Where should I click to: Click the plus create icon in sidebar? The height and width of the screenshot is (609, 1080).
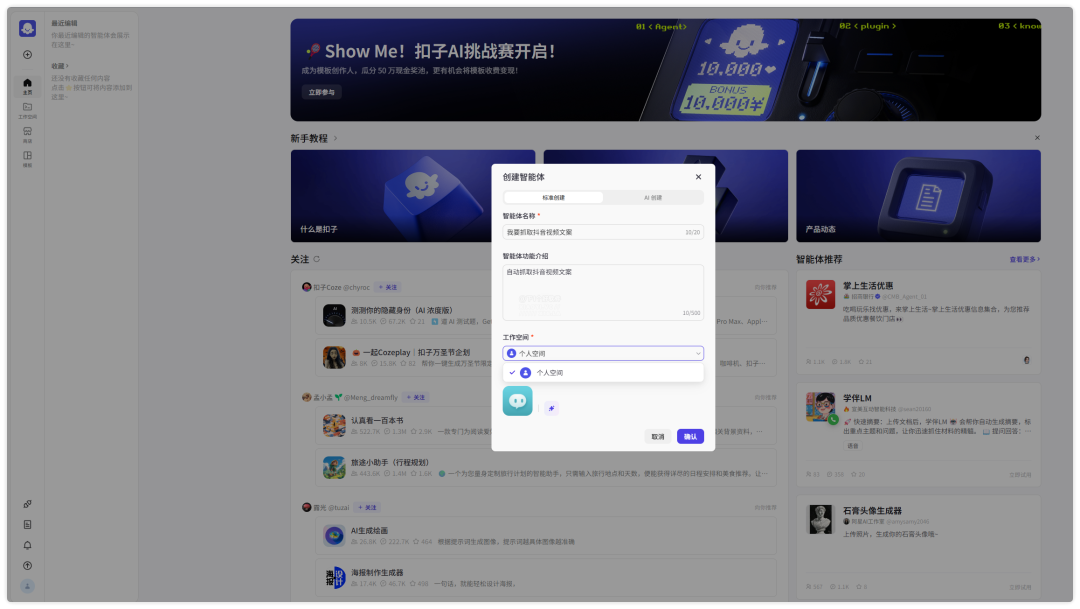tap(28, 54)
